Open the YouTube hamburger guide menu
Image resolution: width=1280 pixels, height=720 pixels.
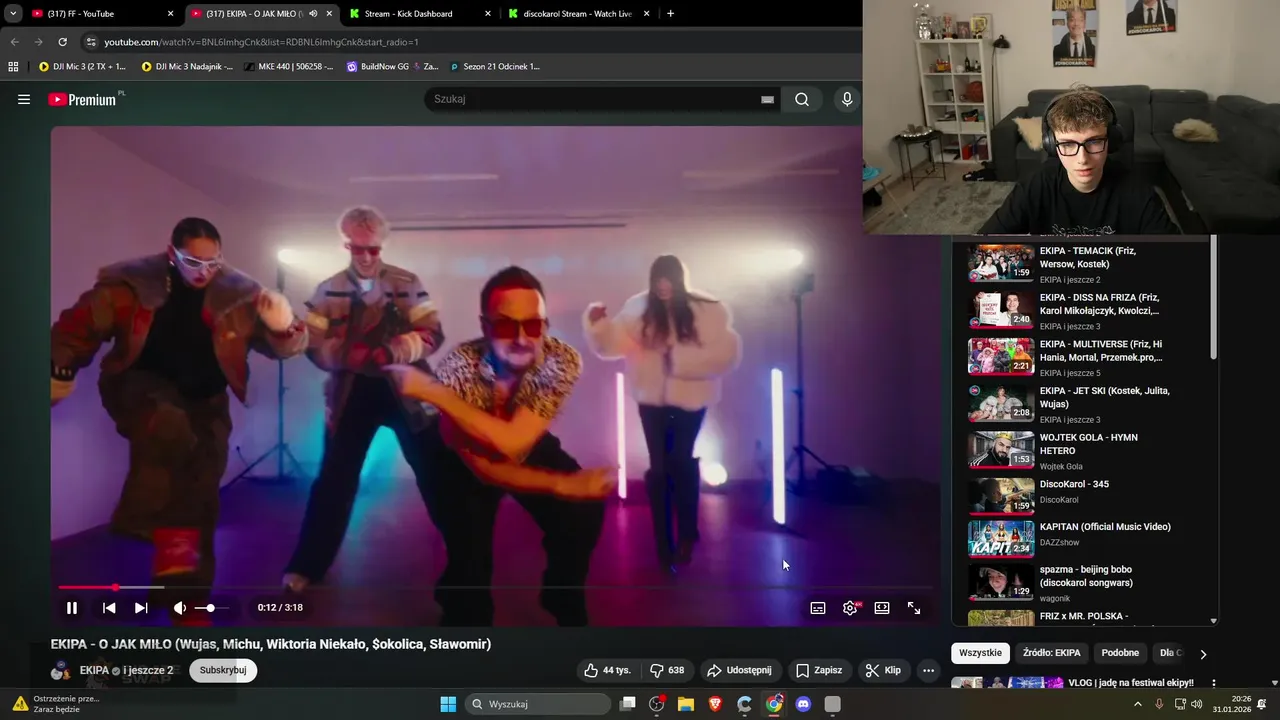pos(24,99)
